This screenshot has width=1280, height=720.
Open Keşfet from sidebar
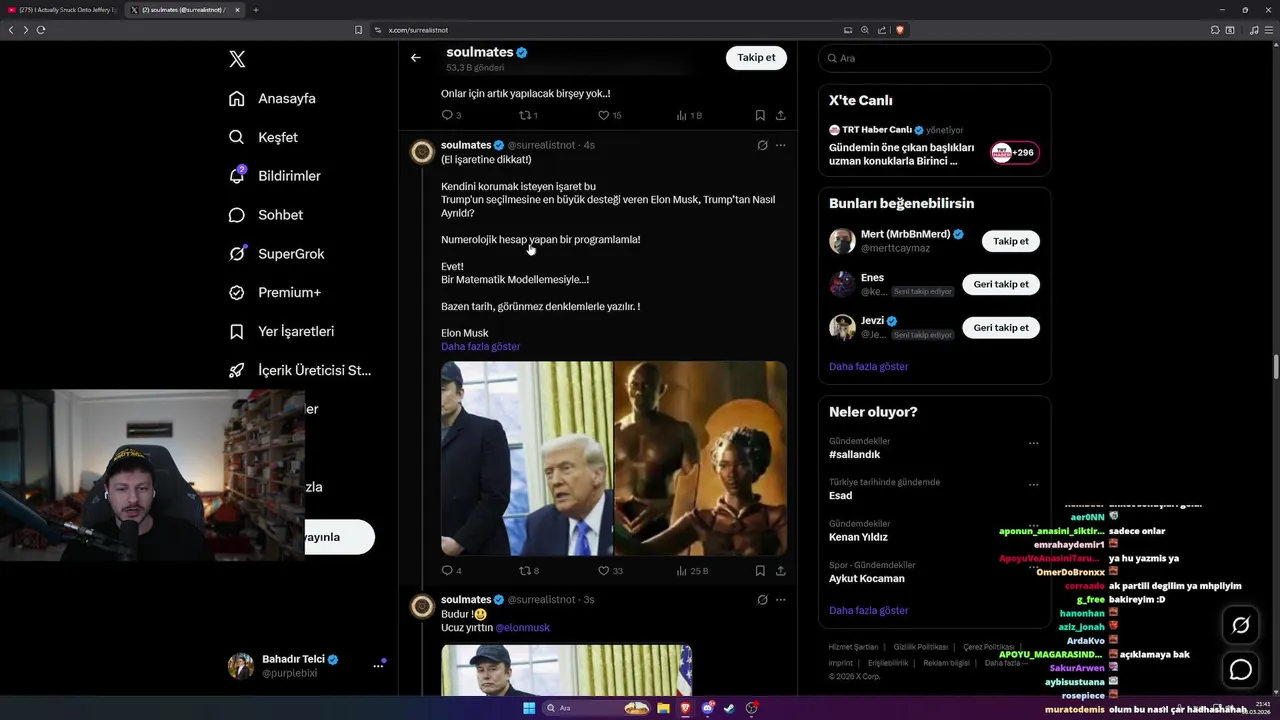coord(263,137)
